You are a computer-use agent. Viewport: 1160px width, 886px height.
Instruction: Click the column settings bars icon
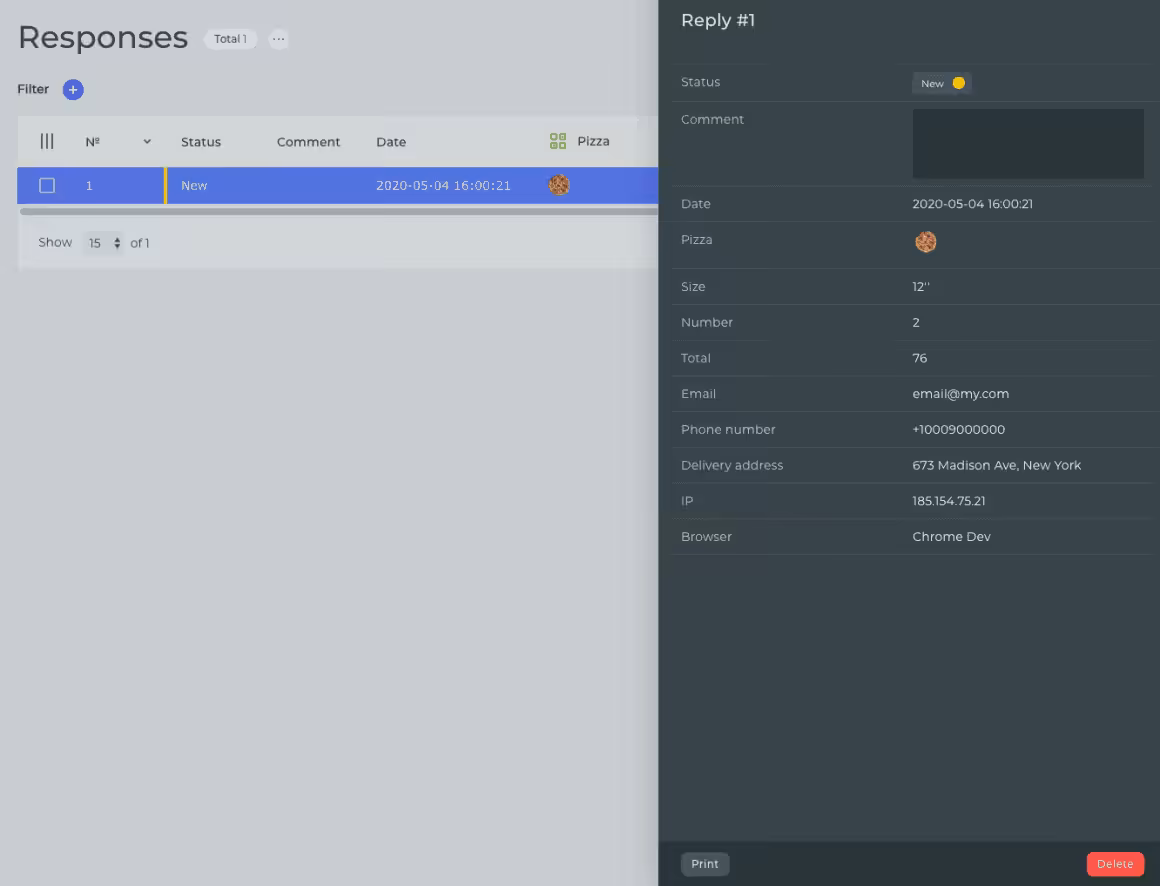click(x=47, y=142)
